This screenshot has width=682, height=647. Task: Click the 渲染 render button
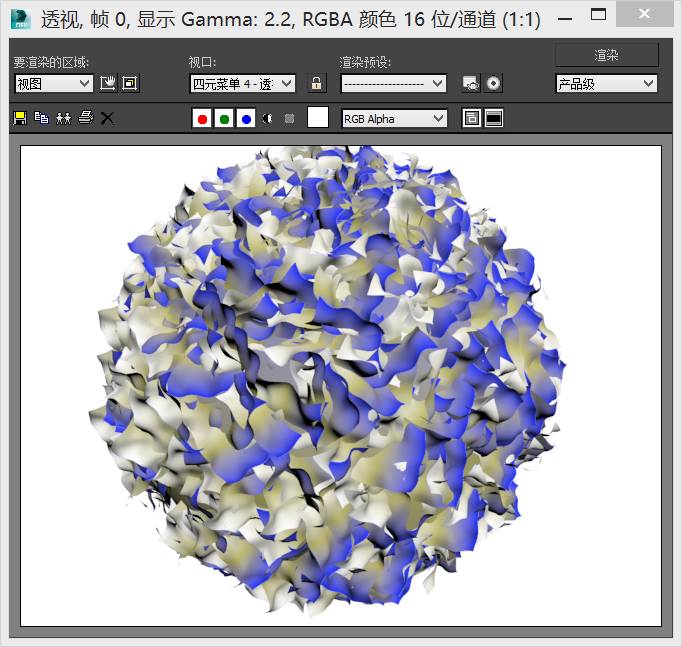607,55
